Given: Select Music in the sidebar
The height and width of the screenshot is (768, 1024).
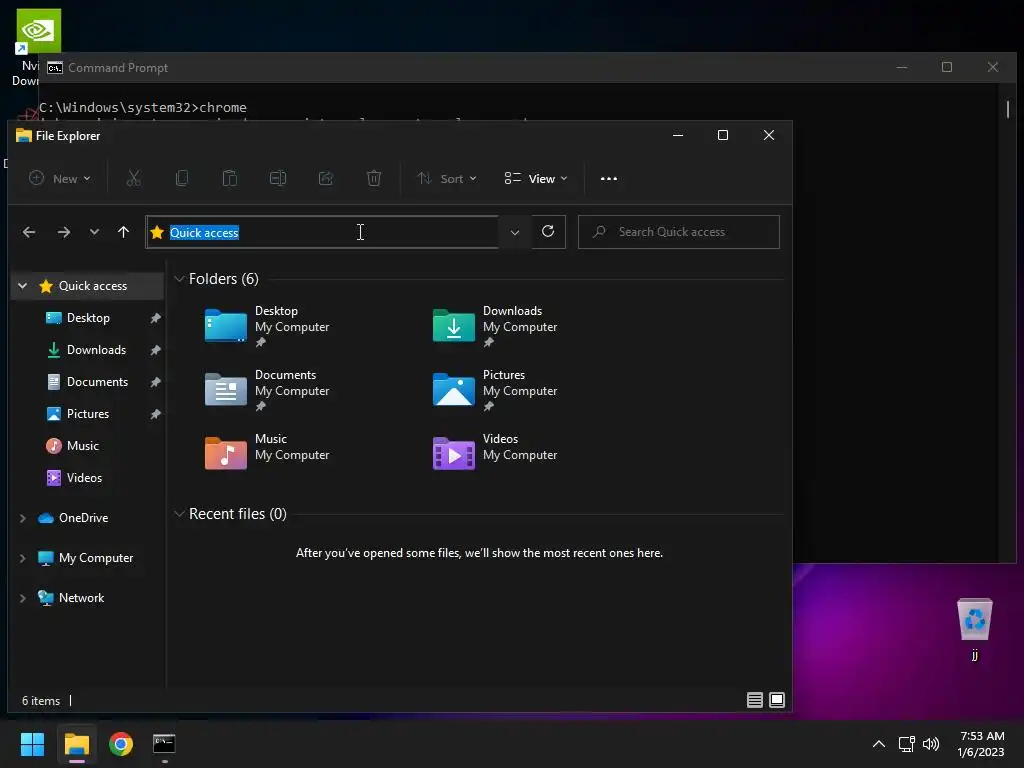Looking at the screenshot, I should tap(82, 446).
